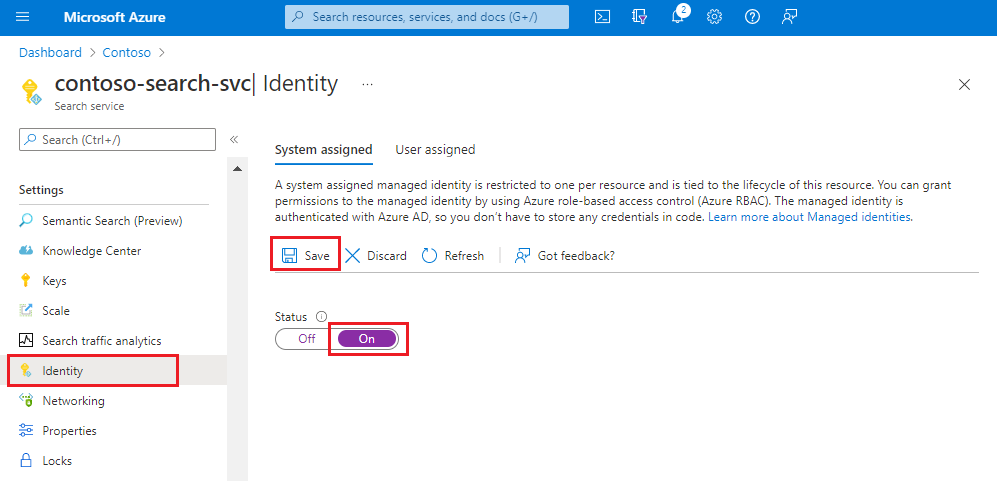Image resolution: width=997 pixels, height=481 pixels.
Task: Select the System assigned tab
Action: [x=323, y=150]
